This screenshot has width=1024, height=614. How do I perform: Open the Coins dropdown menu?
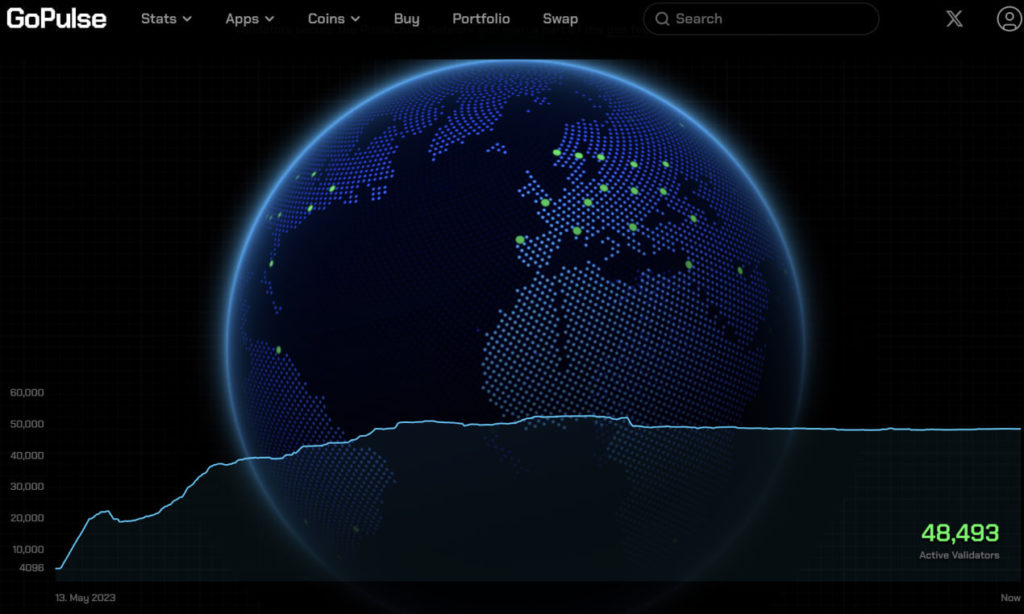click(x=334, y=19)
